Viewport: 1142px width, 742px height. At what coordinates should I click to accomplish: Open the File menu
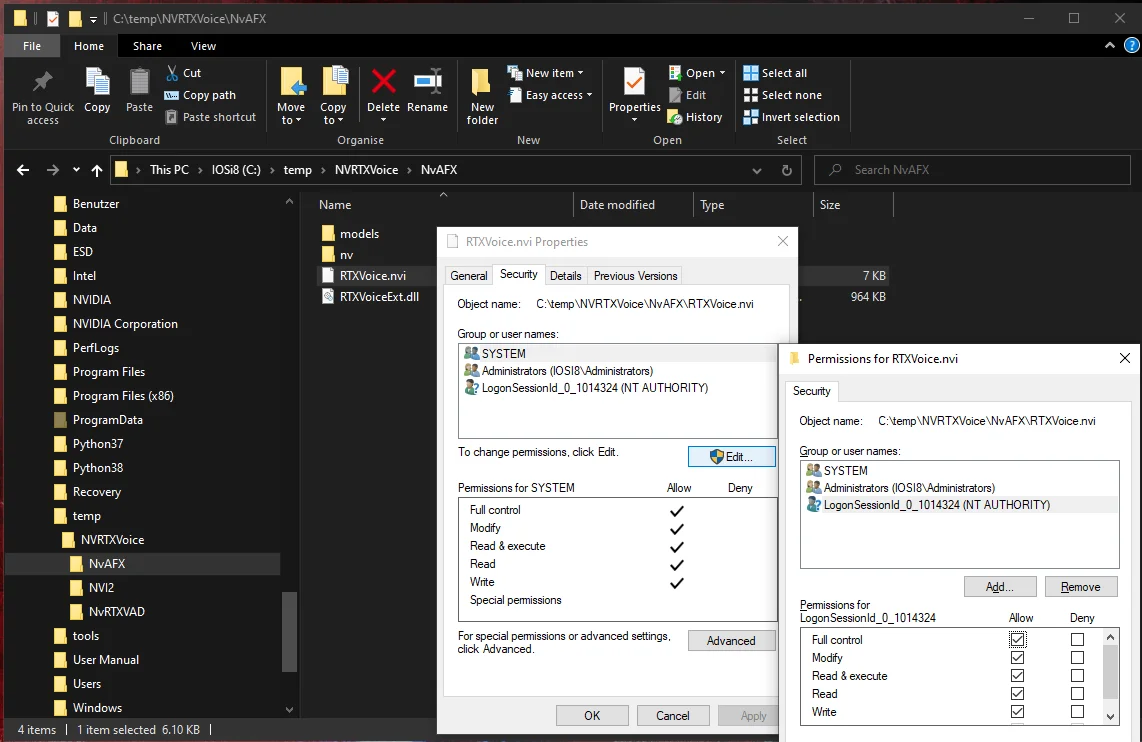click(32, 46)
